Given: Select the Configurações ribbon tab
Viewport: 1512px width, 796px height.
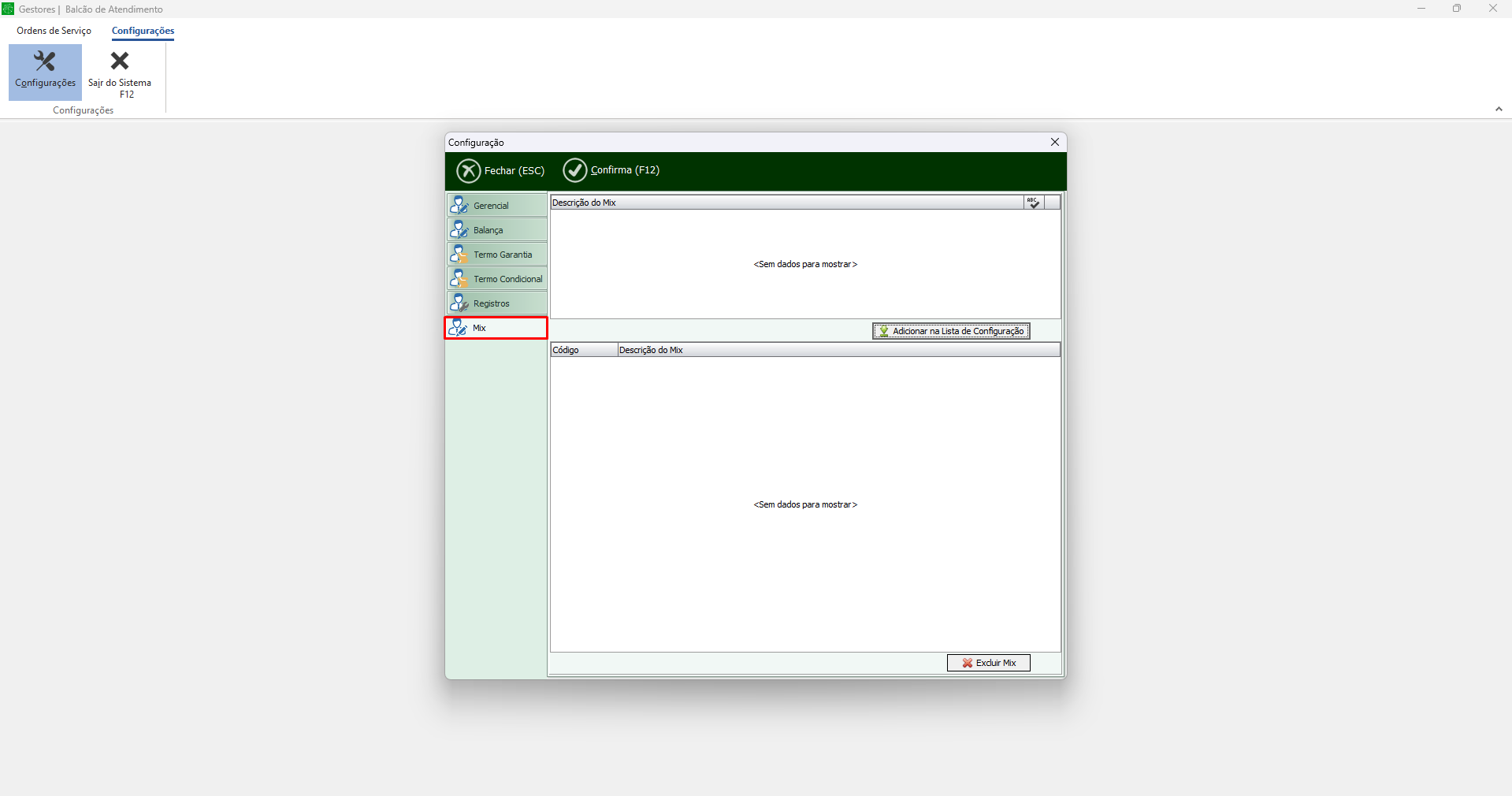Looking at the screenshot, I should coord(143,31).
